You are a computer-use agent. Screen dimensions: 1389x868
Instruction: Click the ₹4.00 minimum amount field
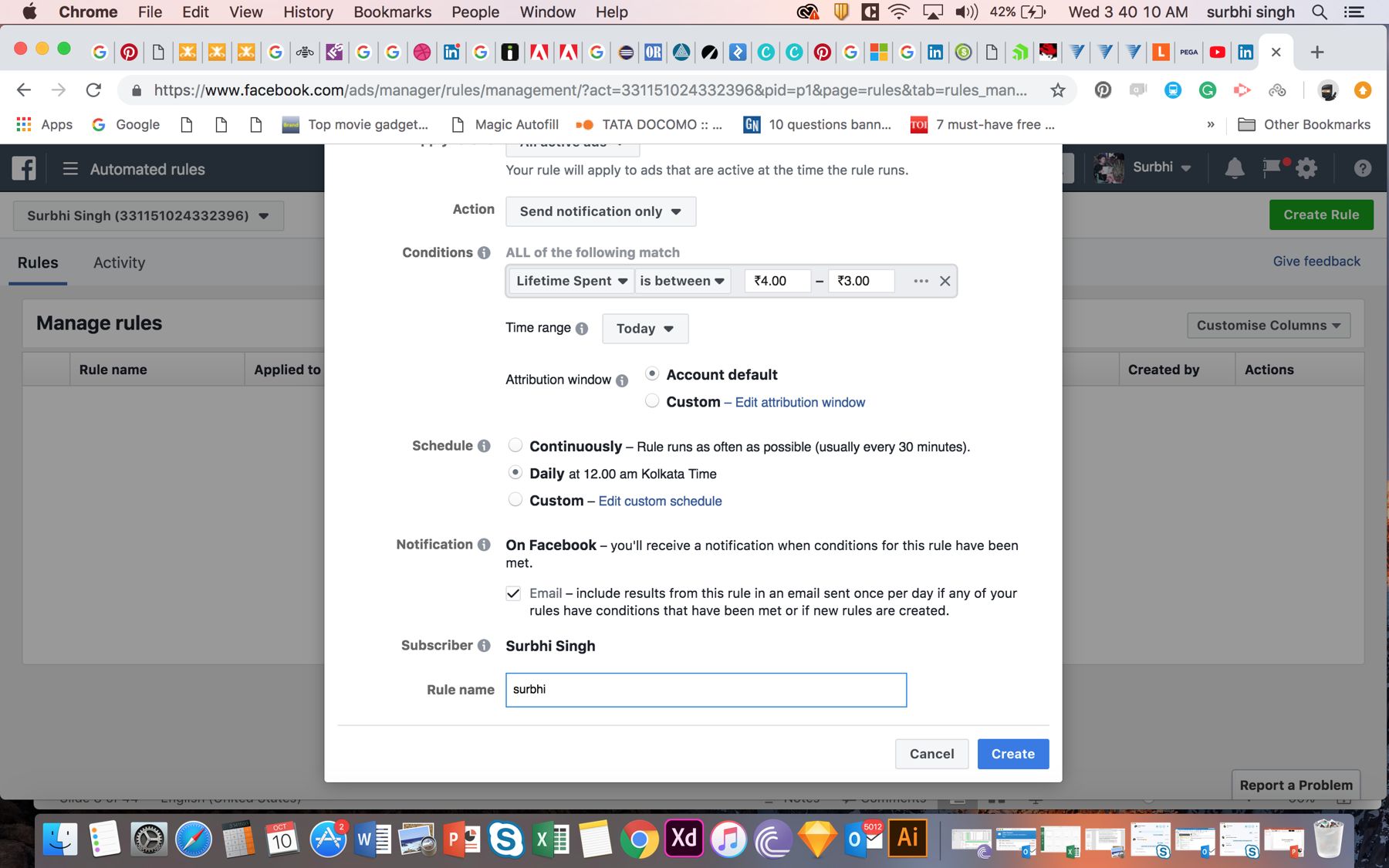point(778,281)
